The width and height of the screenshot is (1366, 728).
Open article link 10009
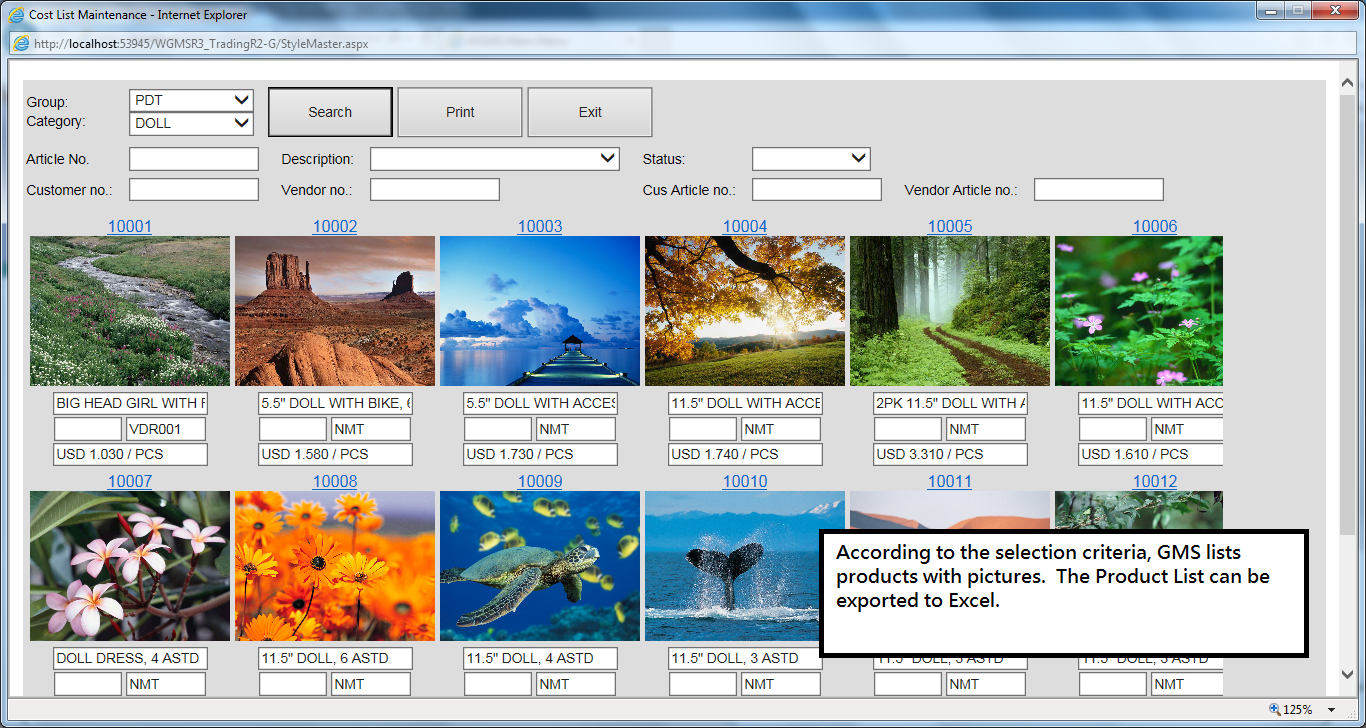540,481
